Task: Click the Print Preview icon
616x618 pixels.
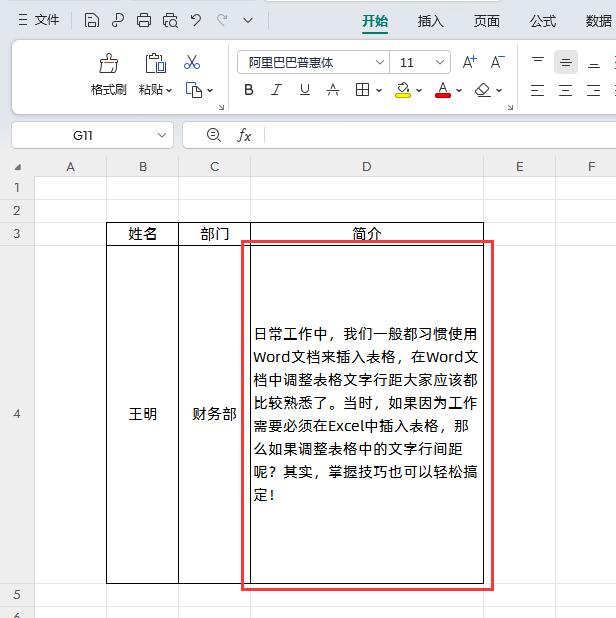Action: coord(170,20)
